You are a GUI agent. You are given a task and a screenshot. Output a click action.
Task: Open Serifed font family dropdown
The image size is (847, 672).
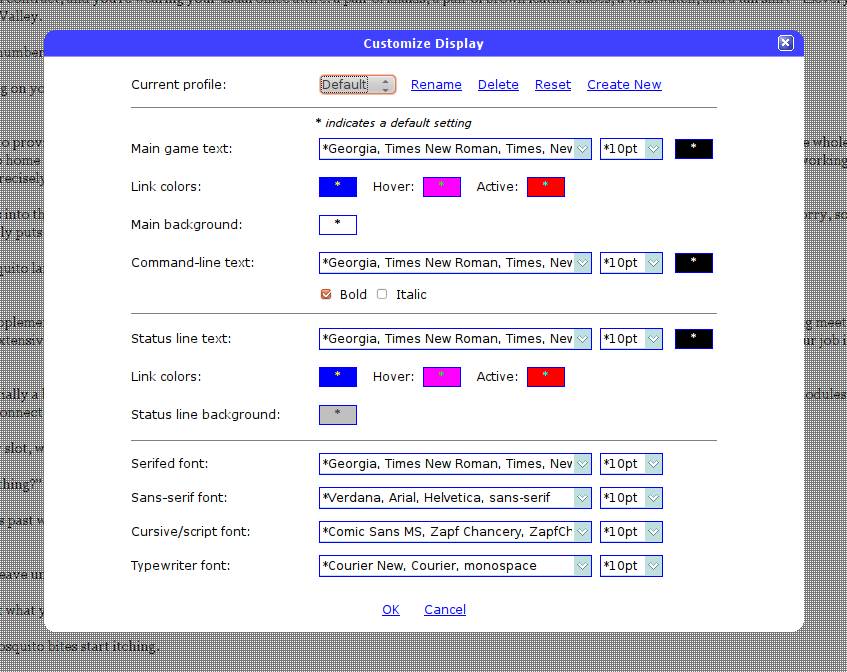(x=455, y=464)
